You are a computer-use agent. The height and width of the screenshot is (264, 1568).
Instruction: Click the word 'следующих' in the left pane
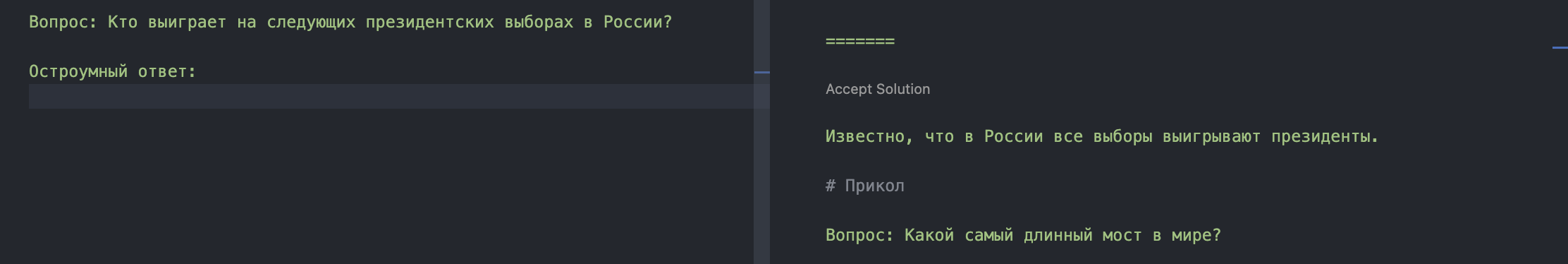point(311,23)
